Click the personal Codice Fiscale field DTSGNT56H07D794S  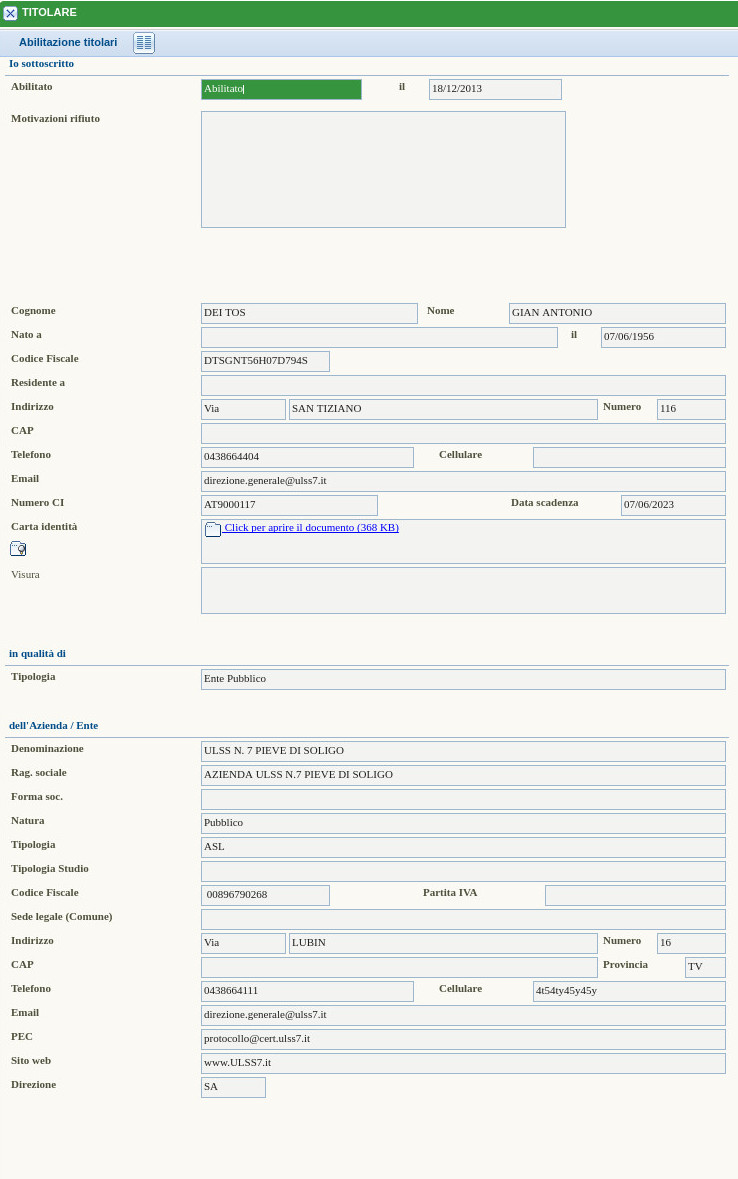coord(265,361)
